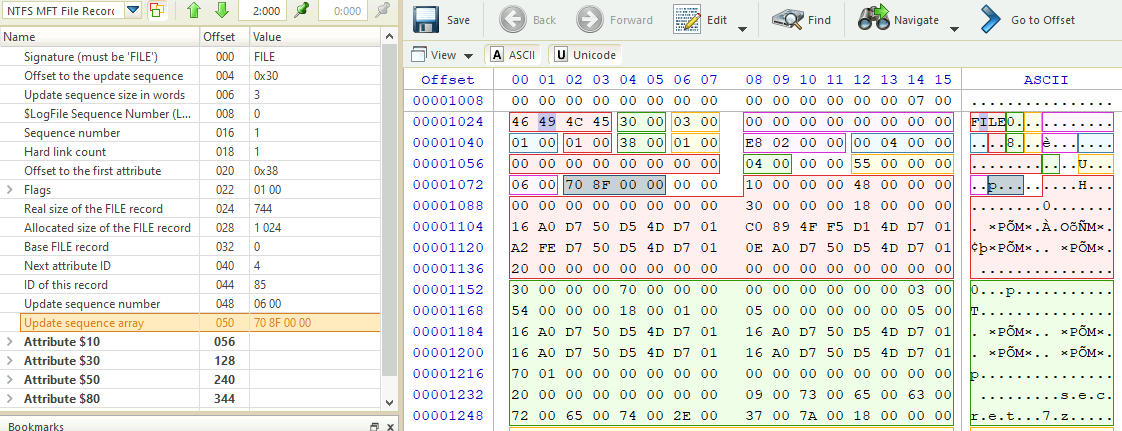Click value 70 8F 00 00 in template
The image size is (1122, 431).
click(x=282, y=323)
